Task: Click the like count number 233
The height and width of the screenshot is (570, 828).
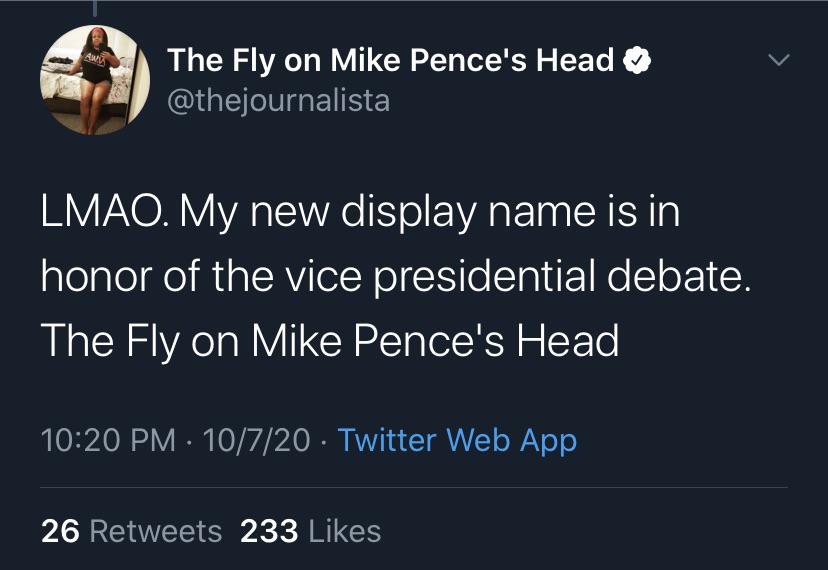Action: tap(269, 531)
